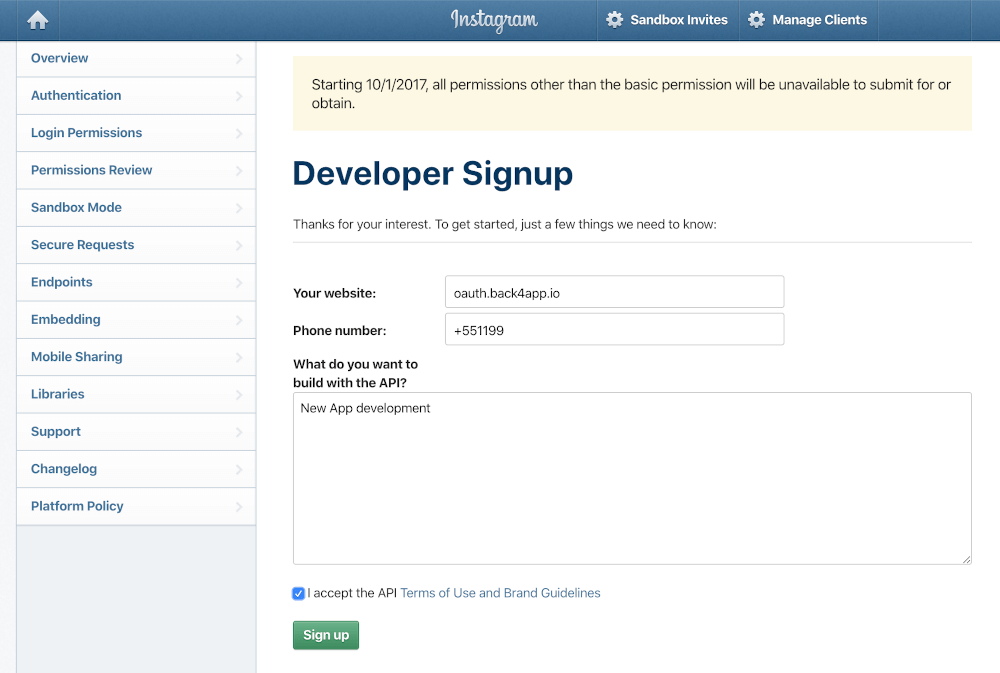
Task: Click chevron on Authentication row
Action: click(x=239, y=96)
